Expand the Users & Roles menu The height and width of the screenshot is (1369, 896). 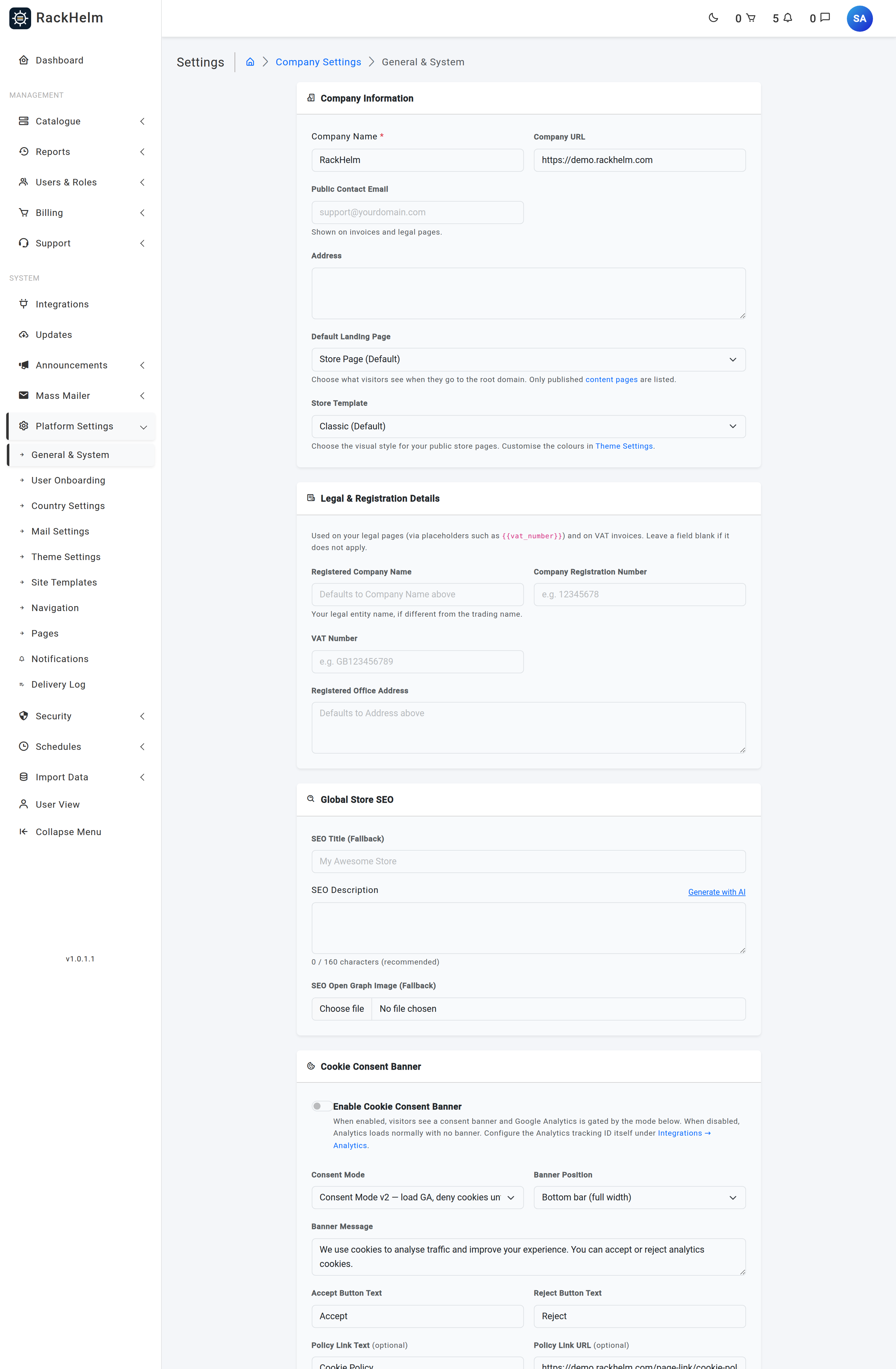click(x=81, y=182)
